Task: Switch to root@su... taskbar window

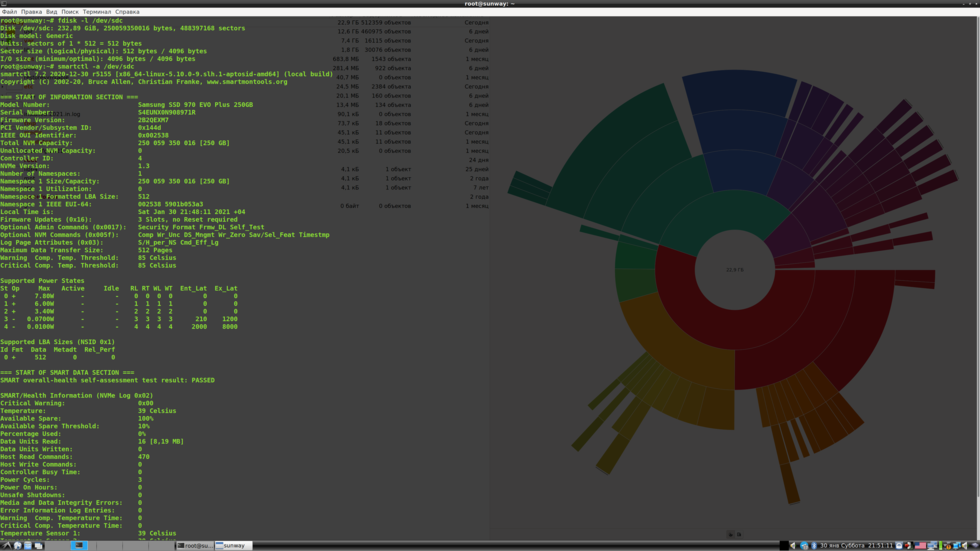Action: tap(194, 546)
